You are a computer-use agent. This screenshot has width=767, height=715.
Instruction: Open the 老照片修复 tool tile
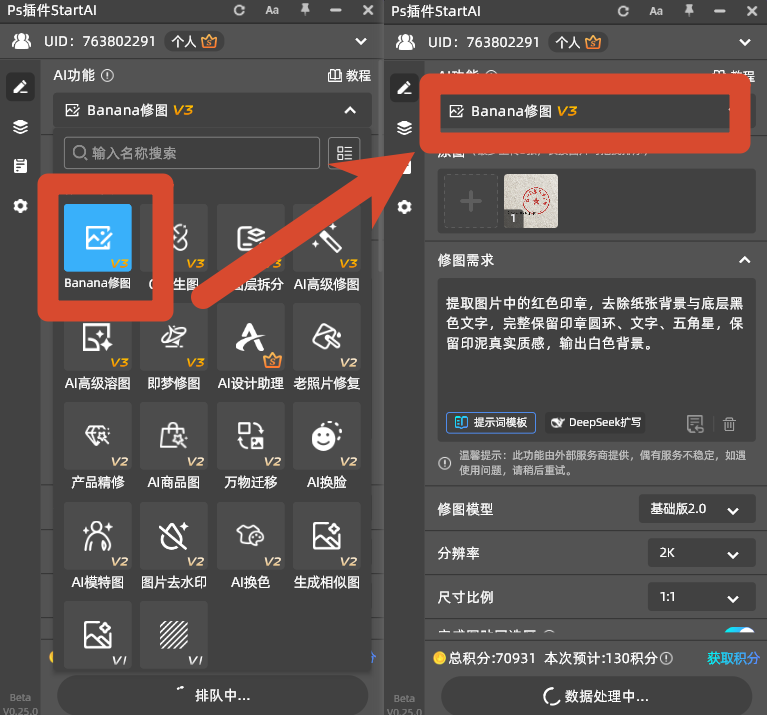click(x=327, y=337)
